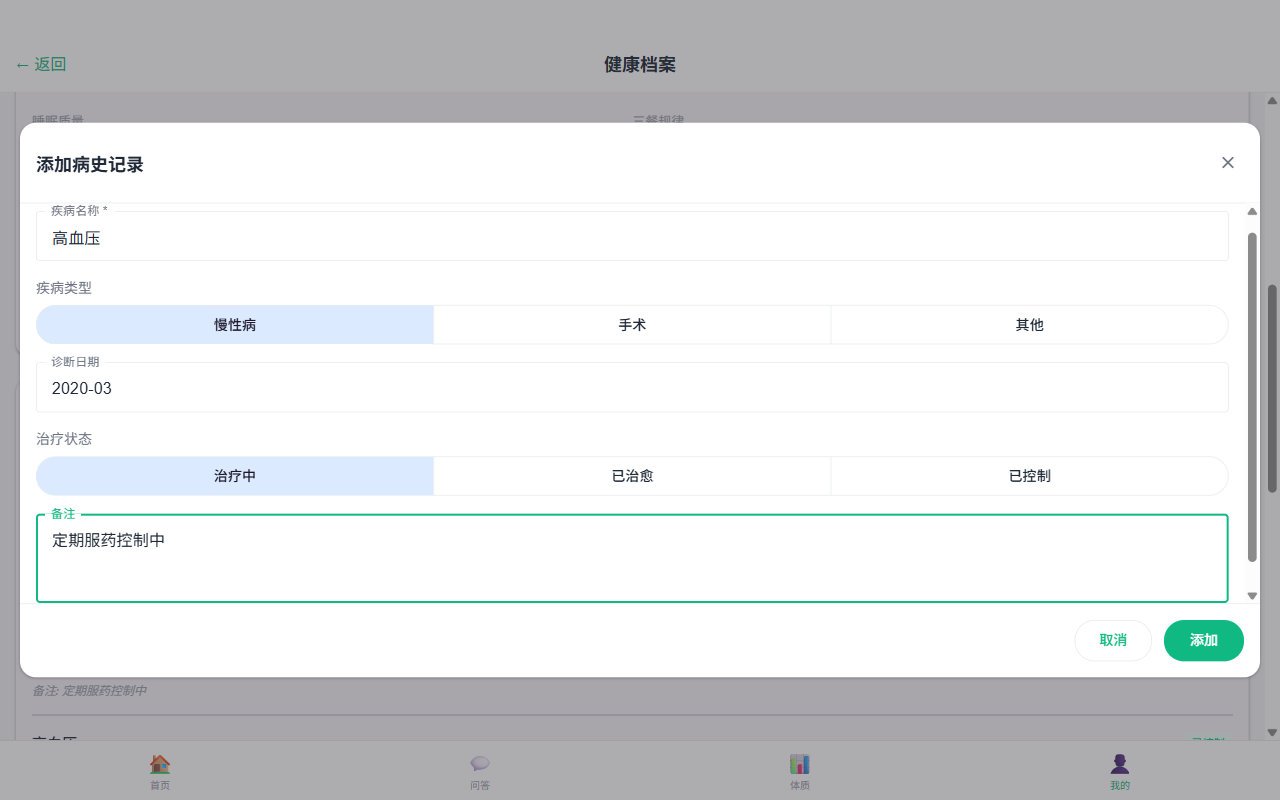The height and width of the screenshot is (800, 1280).
Task: Click dialog scrollbar up arrow
Action: point(1252,211)
